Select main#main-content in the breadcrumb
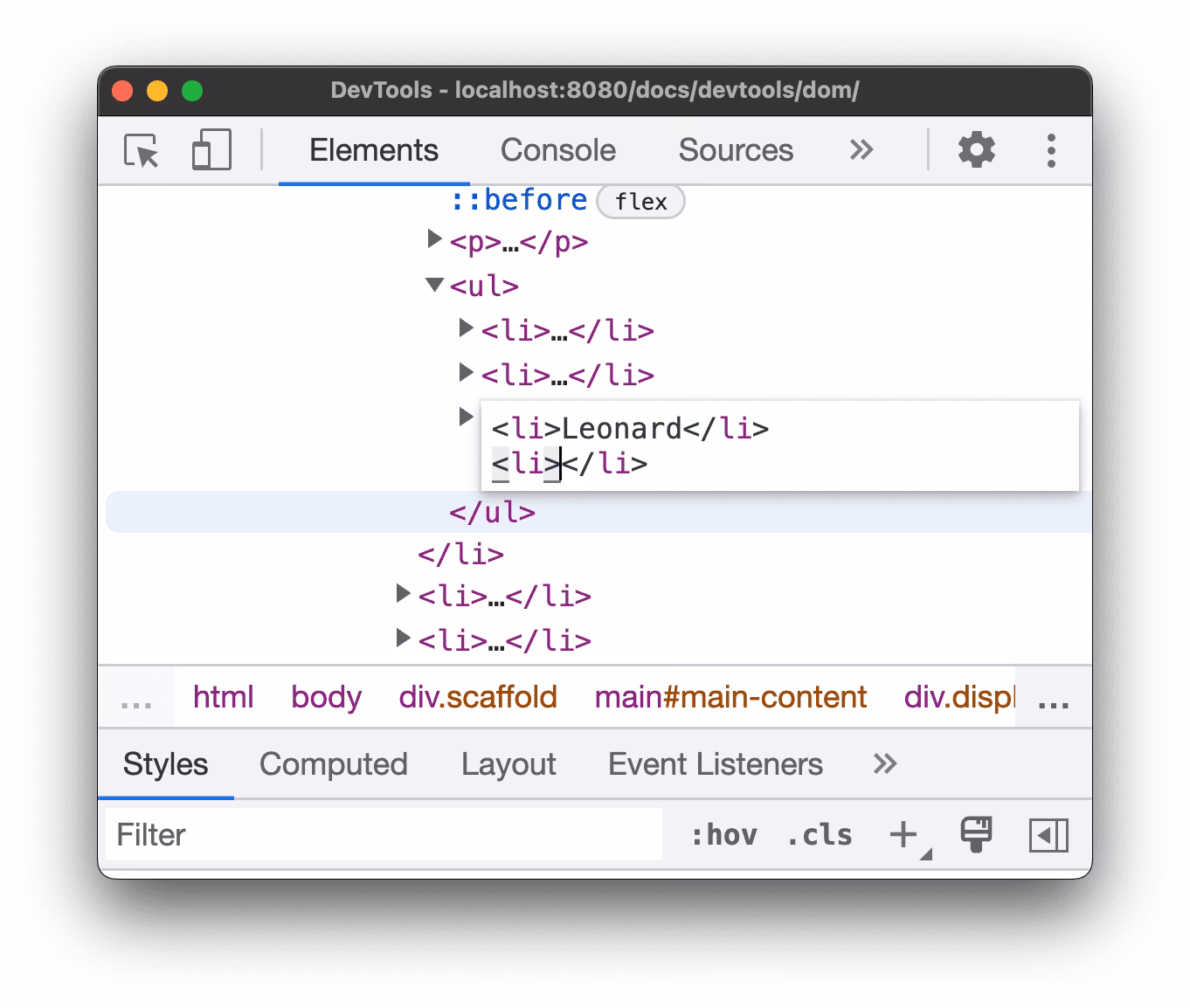This screenshot has width=1190, height=1008. [x=730, y=697]
